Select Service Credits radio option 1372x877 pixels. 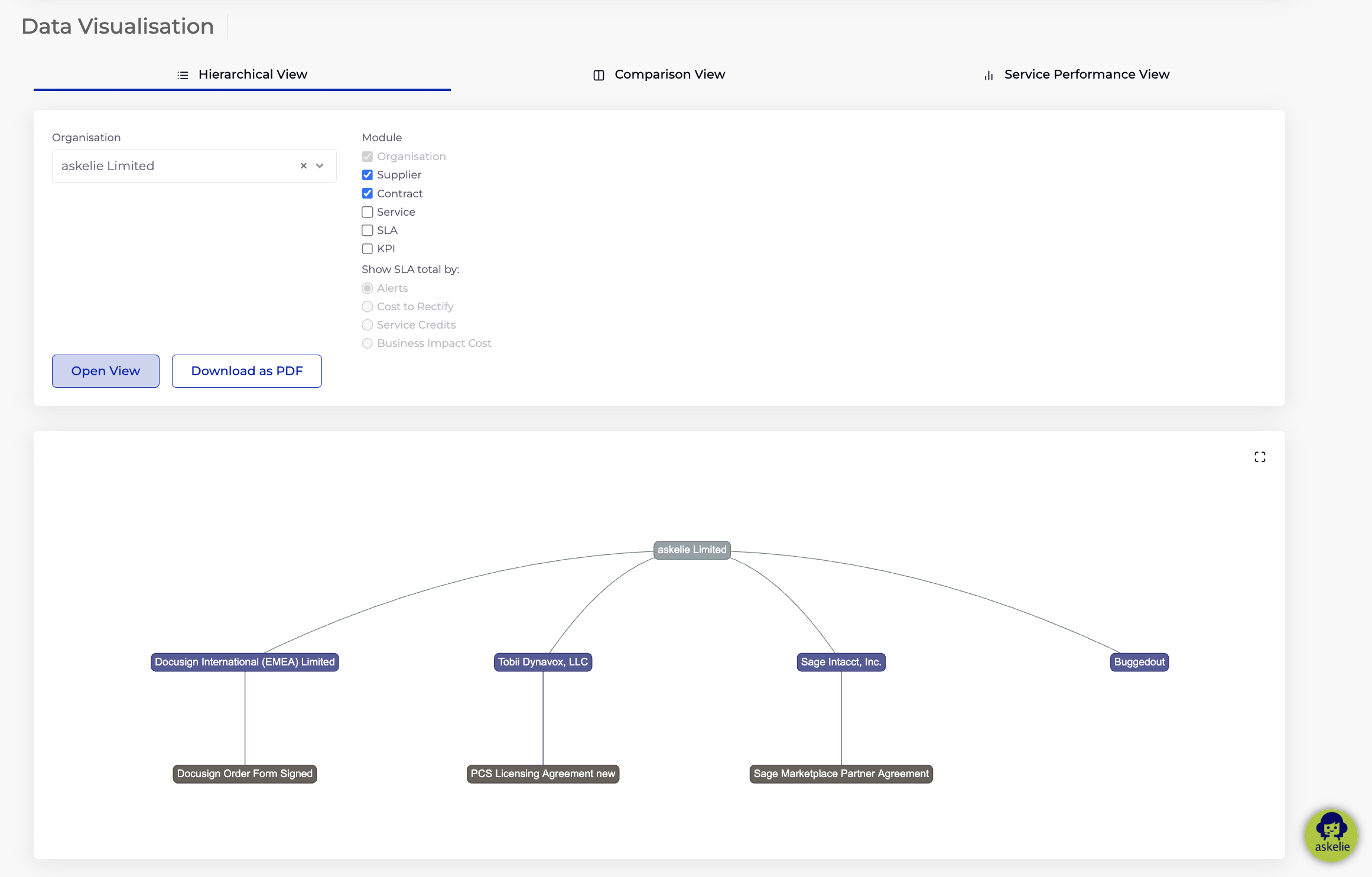click(x=368, y=325)
